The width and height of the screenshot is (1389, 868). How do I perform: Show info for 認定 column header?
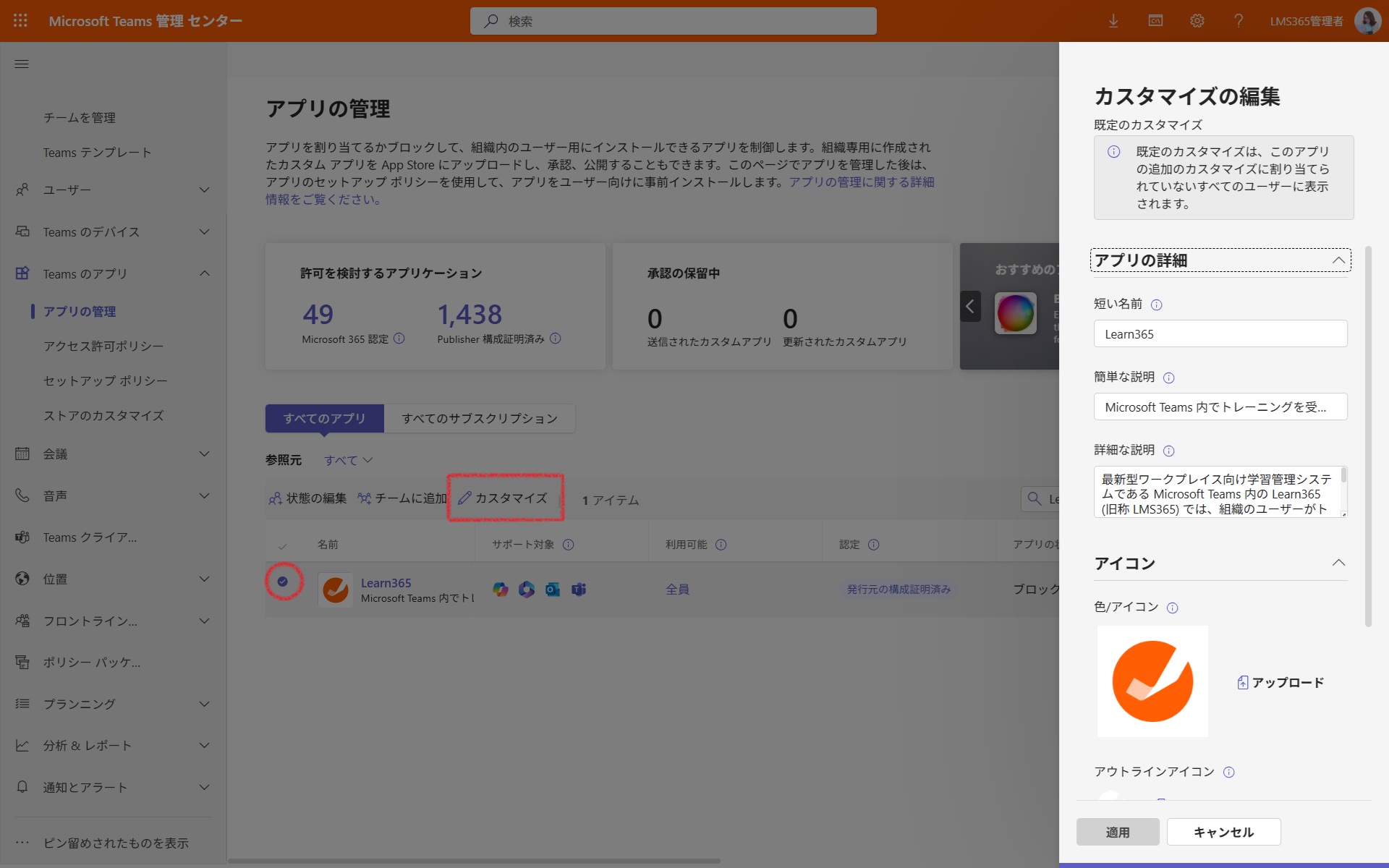coord(874,545)
